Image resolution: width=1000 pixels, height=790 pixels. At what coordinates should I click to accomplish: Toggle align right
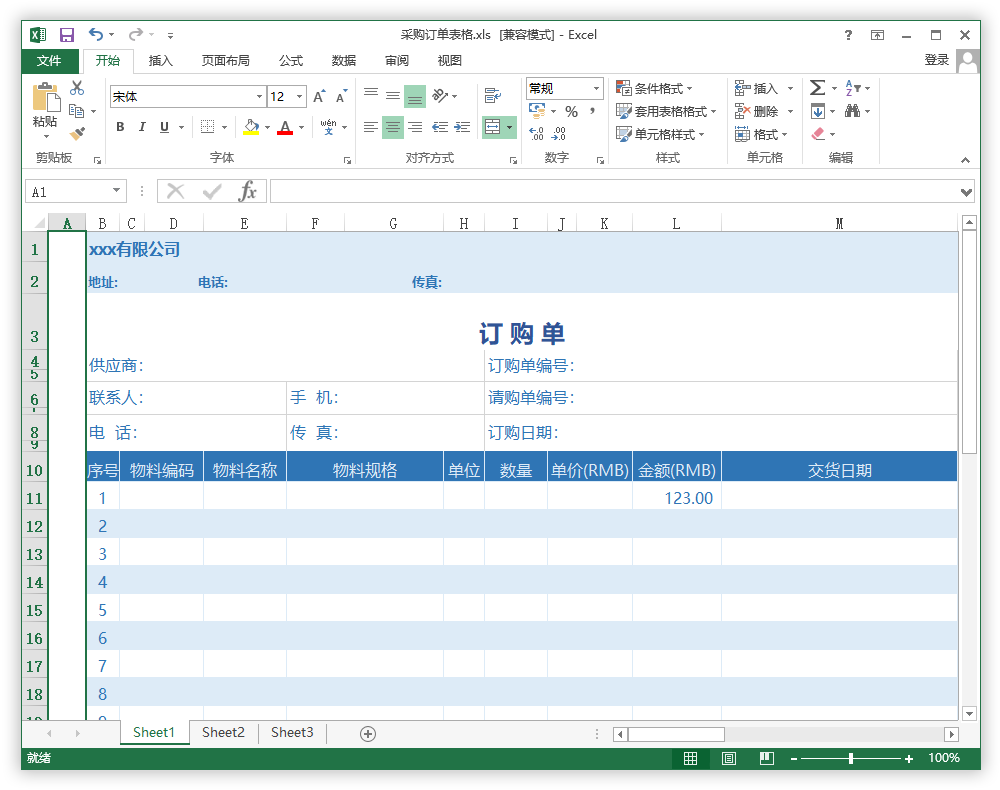click(415, 127)
